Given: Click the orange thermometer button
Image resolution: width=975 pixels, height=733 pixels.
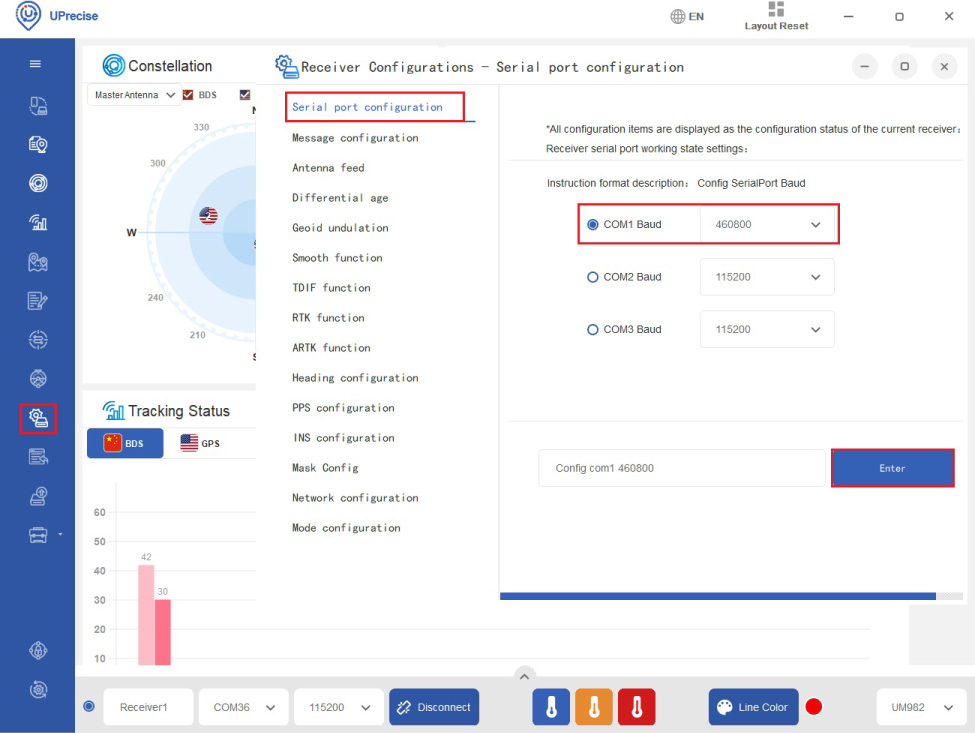Looking at the screenshot, I should pyautogui.click(x=594, y=707).
